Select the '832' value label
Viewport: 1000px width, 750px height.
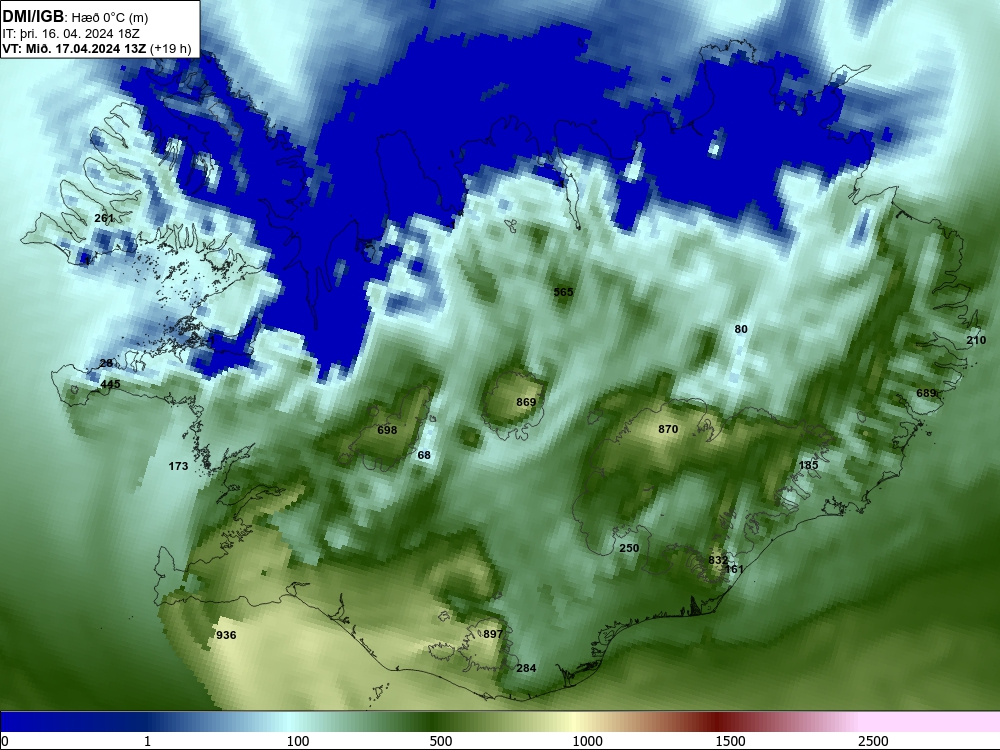(x=718, y=560)
